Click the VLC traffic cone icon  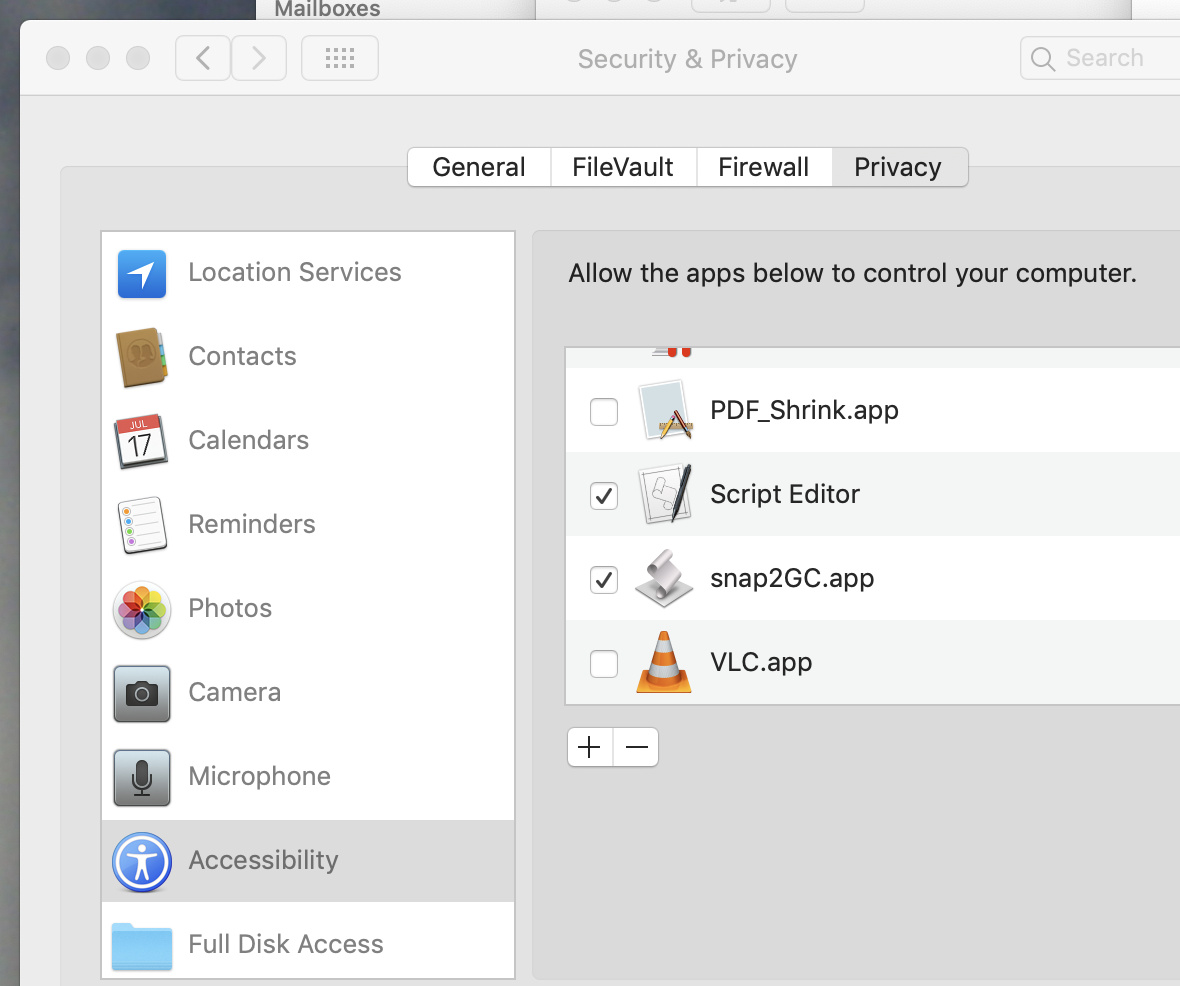point(664,662)
